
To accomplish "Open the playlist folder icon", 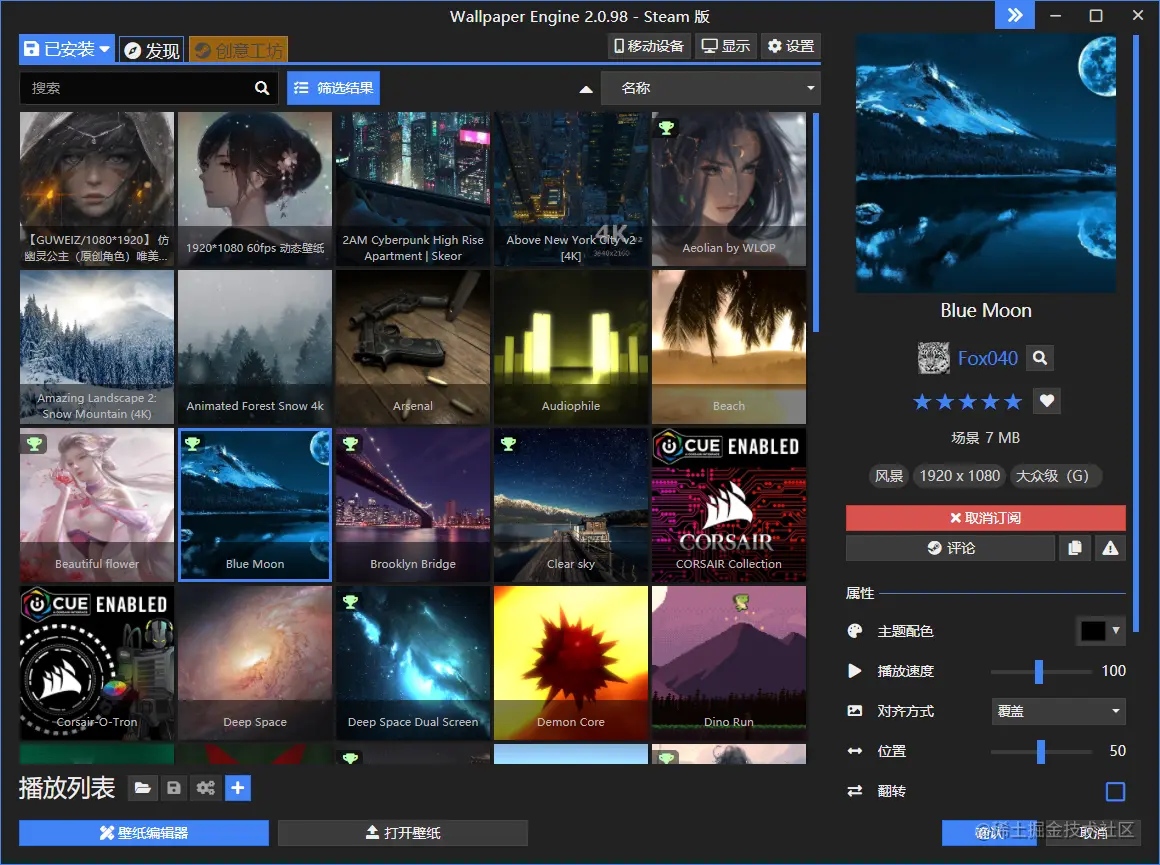I will pos(143,788).
